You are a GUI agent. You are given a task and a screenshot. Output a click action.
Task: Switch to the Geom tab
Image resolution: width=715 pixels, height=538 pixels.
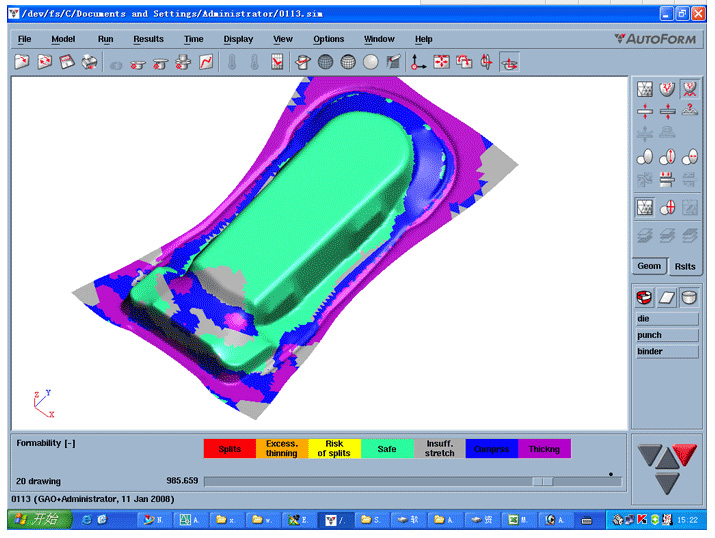(649, 266)
